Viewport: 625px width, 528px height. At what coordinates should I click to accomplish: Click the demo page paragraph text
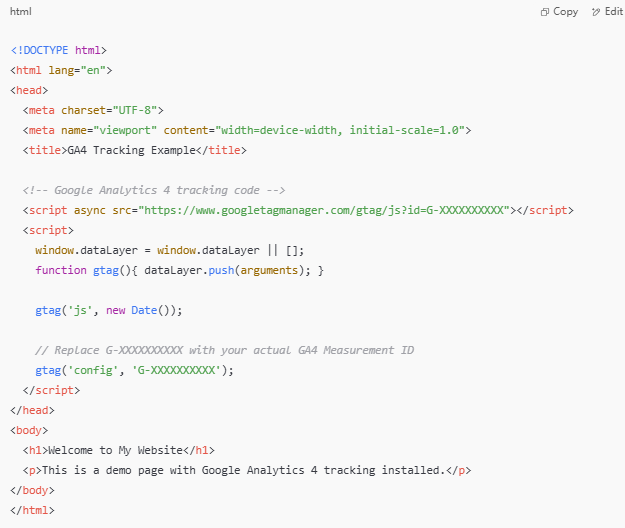click(x=244, y=470)
